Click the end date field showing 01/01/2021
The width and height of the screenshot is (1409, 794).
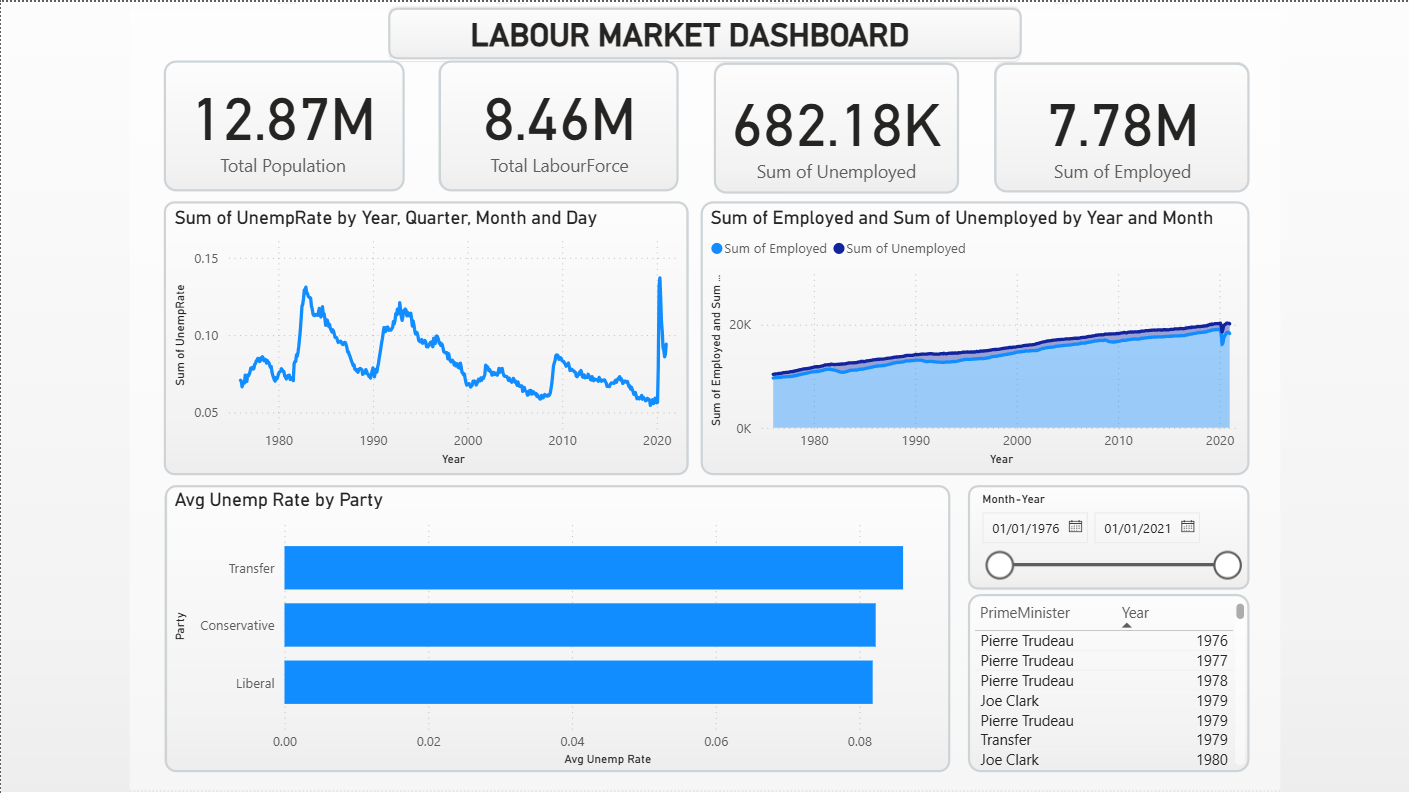pyautogui.click(x=1137, y=528)
